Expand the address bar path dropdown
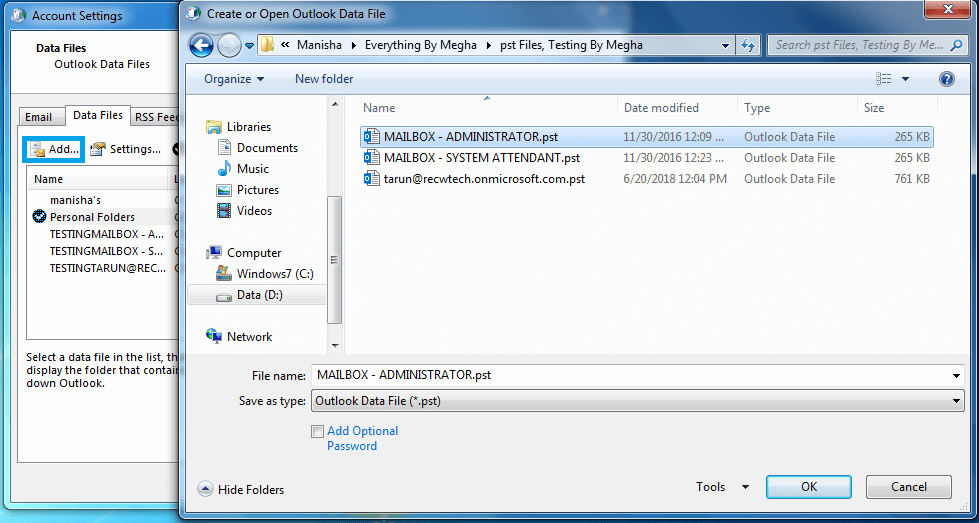Screen dimensions: 979x523 [x=725, y=46]
